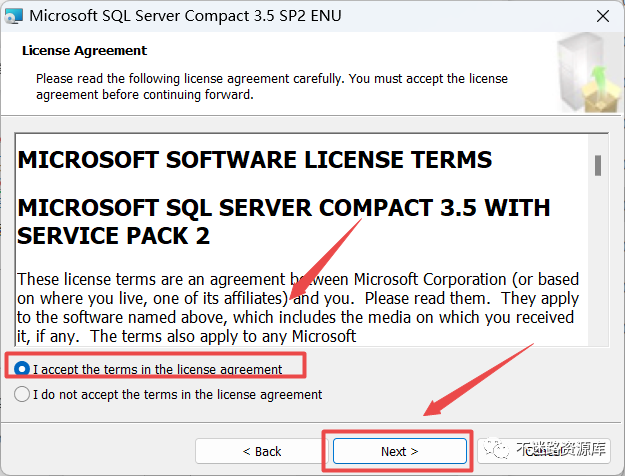Click the "Please read the following license agreement" text
Image resolution: width=625 pixels, height=476 pixels.
tap(272, 87)
